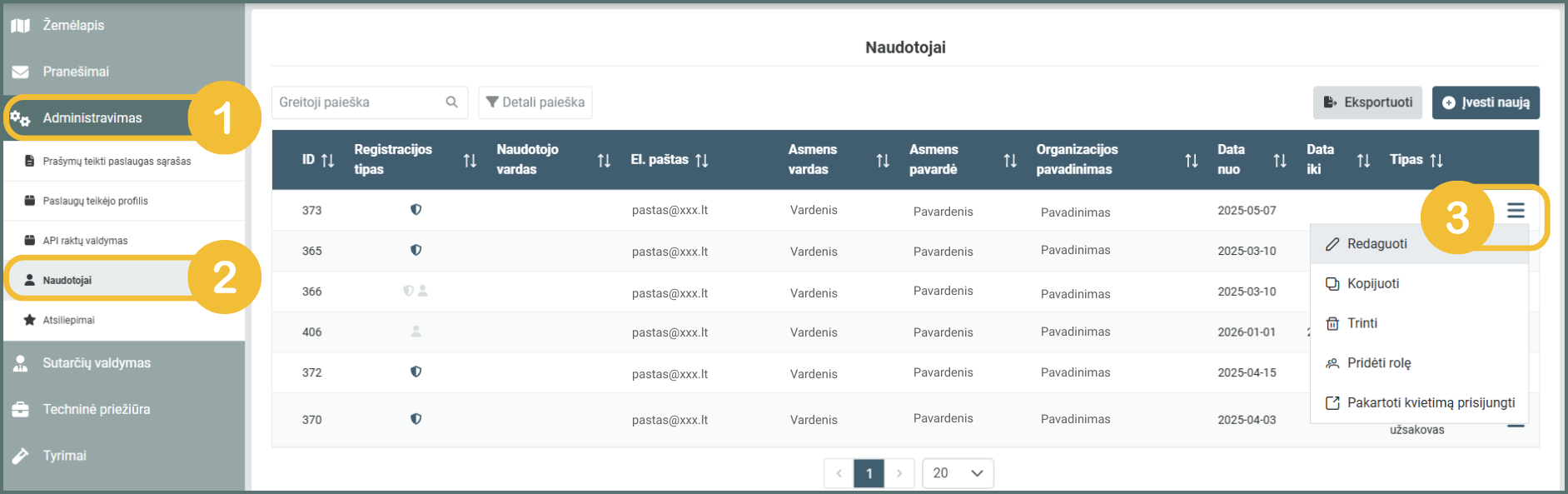Click date 2025-04-15 in row 372
This screenshot has width=1568, height=494.
tap(1247, 372)
